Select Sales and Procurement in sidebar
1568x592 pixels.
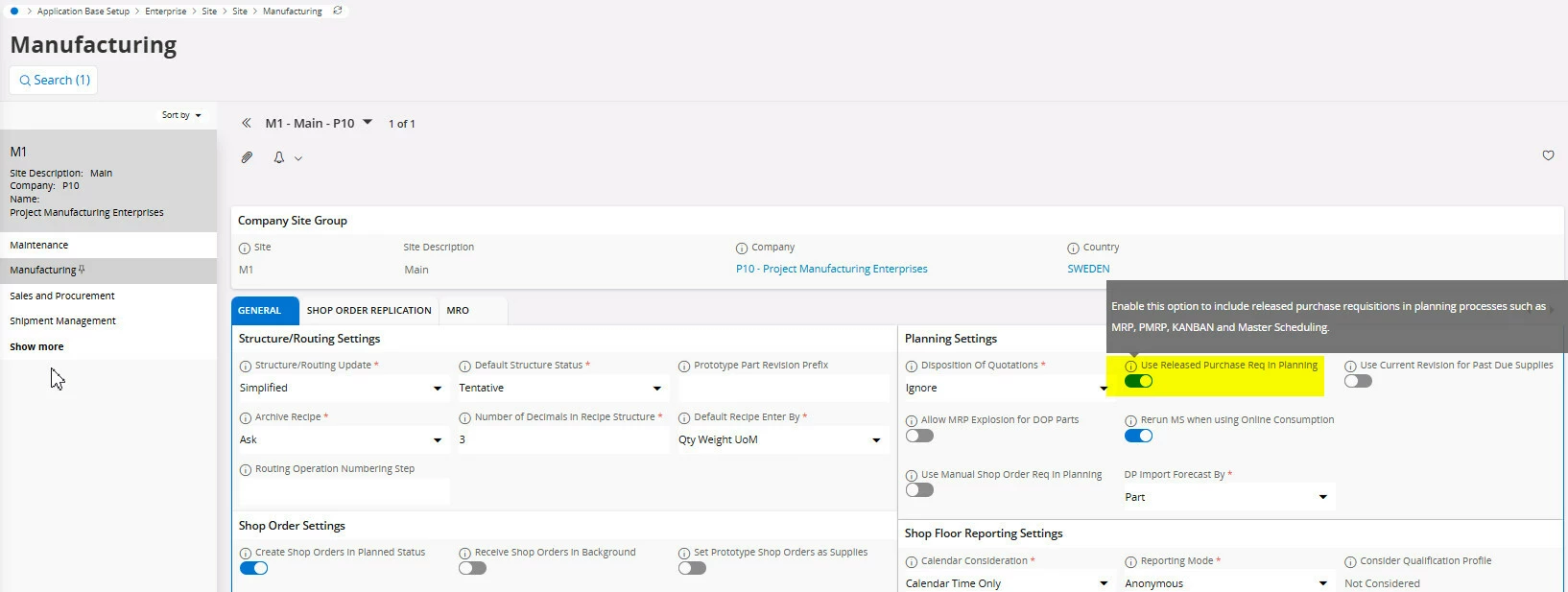click(x=62, y=296)
